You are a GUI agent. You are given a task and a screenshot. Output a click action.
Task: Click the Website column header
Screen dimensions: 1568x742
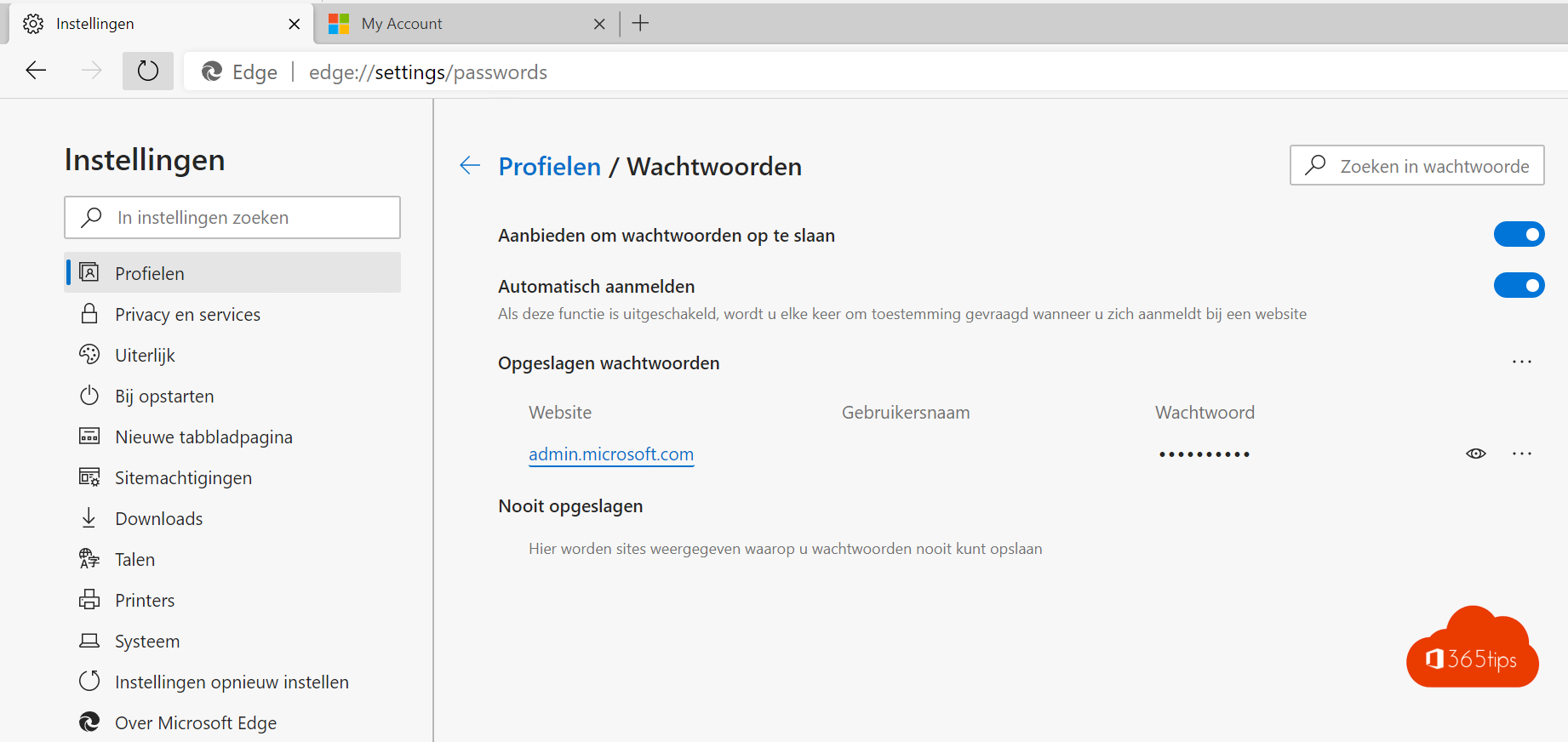click(560, 413)
